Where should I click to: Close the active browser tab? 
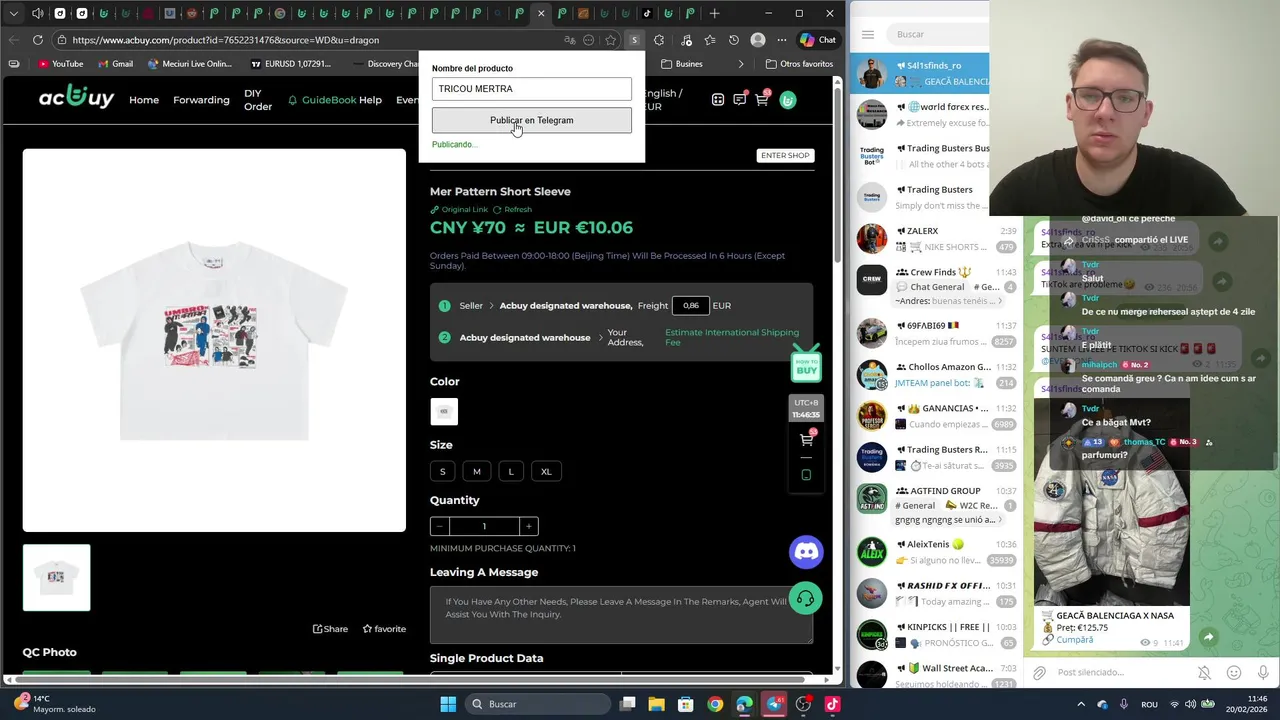(x=541, y=13)
